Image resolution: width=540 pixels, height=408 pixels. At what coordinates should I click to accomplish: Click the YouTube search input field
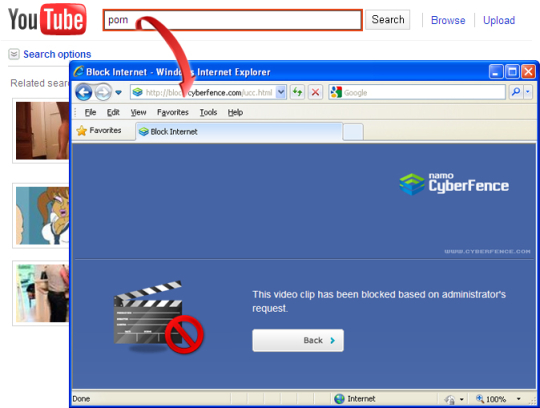tap(232, 20)
